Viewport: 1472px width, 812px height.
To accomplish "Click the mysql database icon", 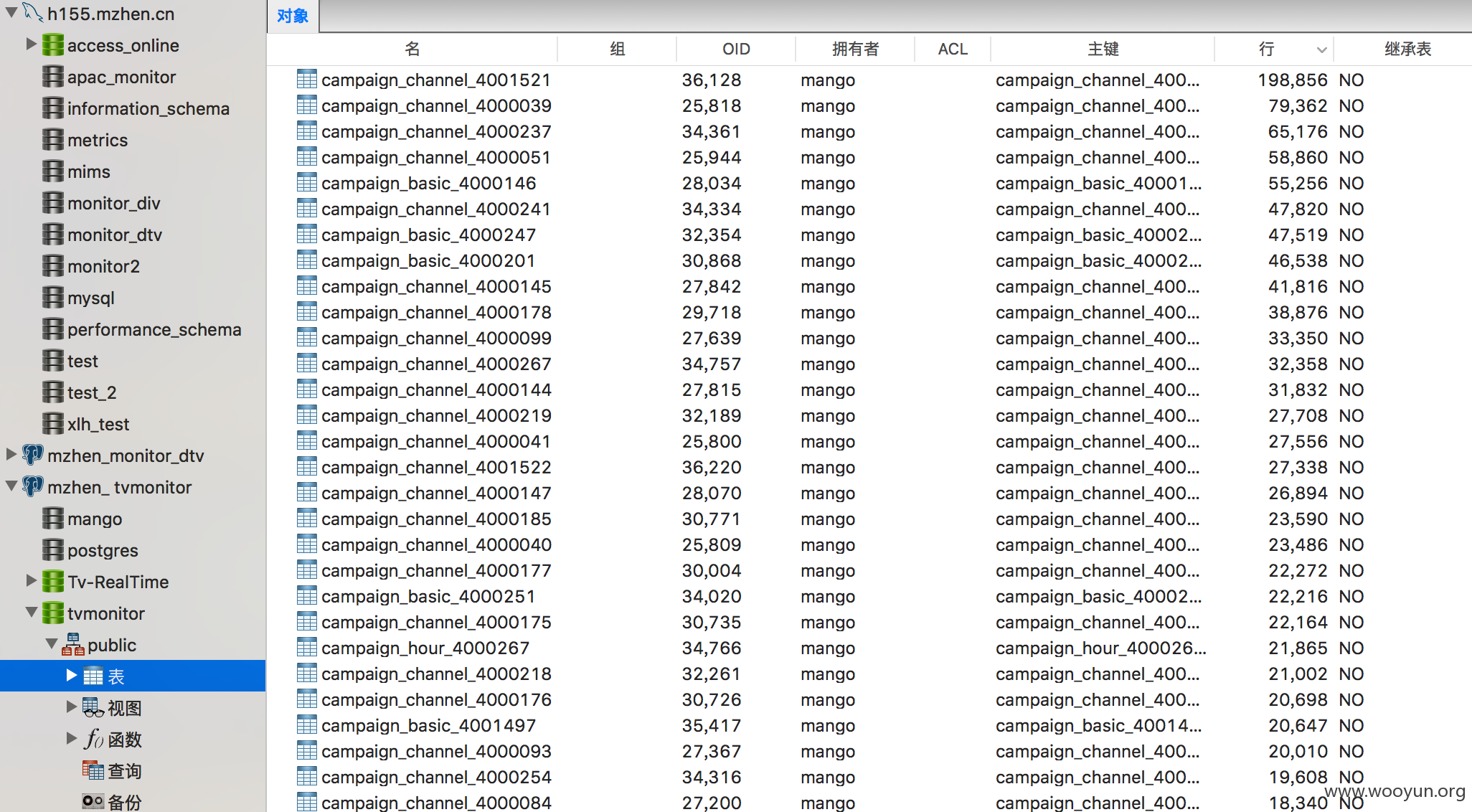I will click(53, 298).
